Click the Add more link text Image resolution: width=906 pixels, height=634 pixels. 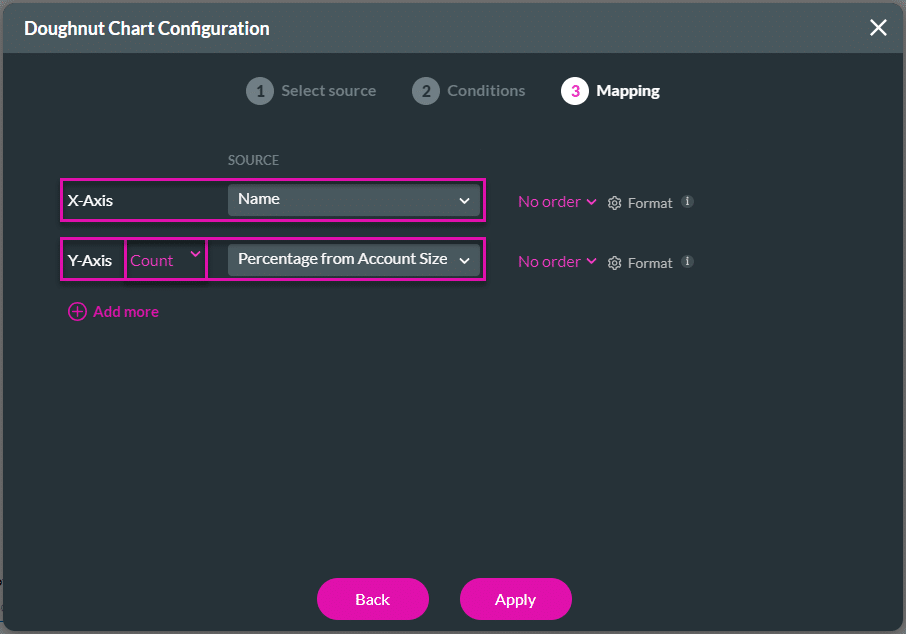coord(126,312)
